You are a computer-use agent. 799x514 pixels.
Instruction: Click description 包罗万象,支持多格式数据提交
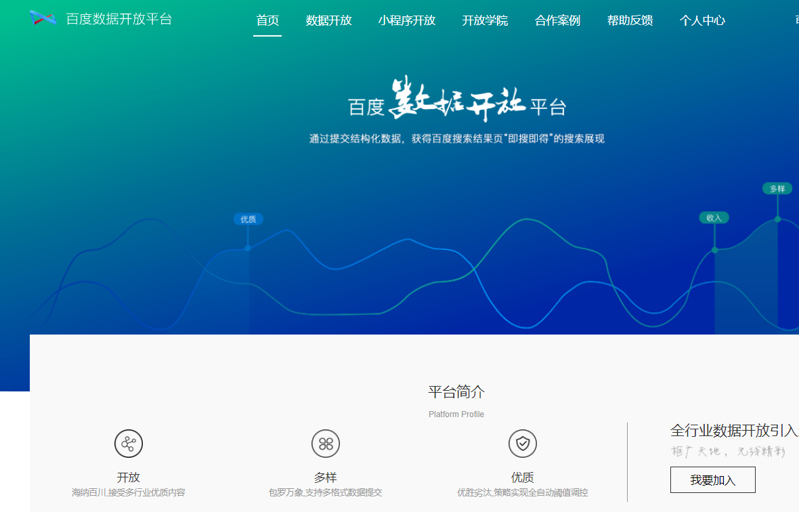tap(326, 493)
